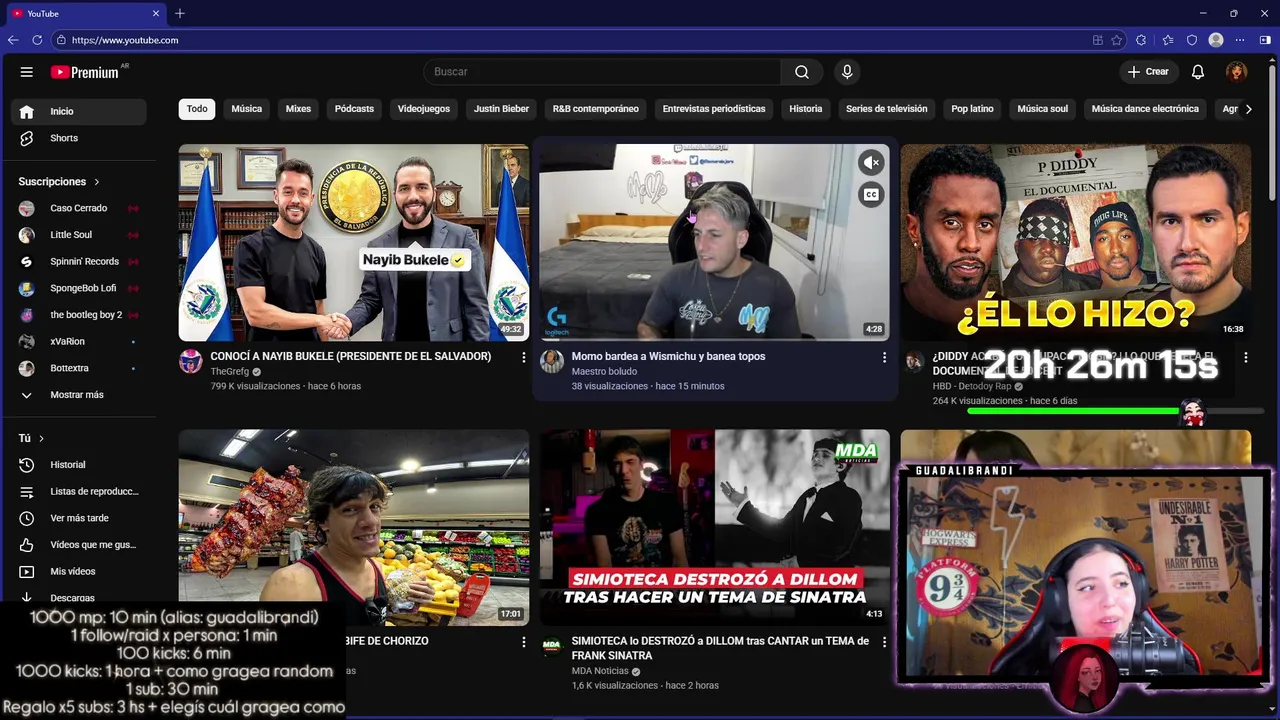Open SpongeBob Lofi subscription
Viewport: 1280px width, 720px height.
(79, 288)
